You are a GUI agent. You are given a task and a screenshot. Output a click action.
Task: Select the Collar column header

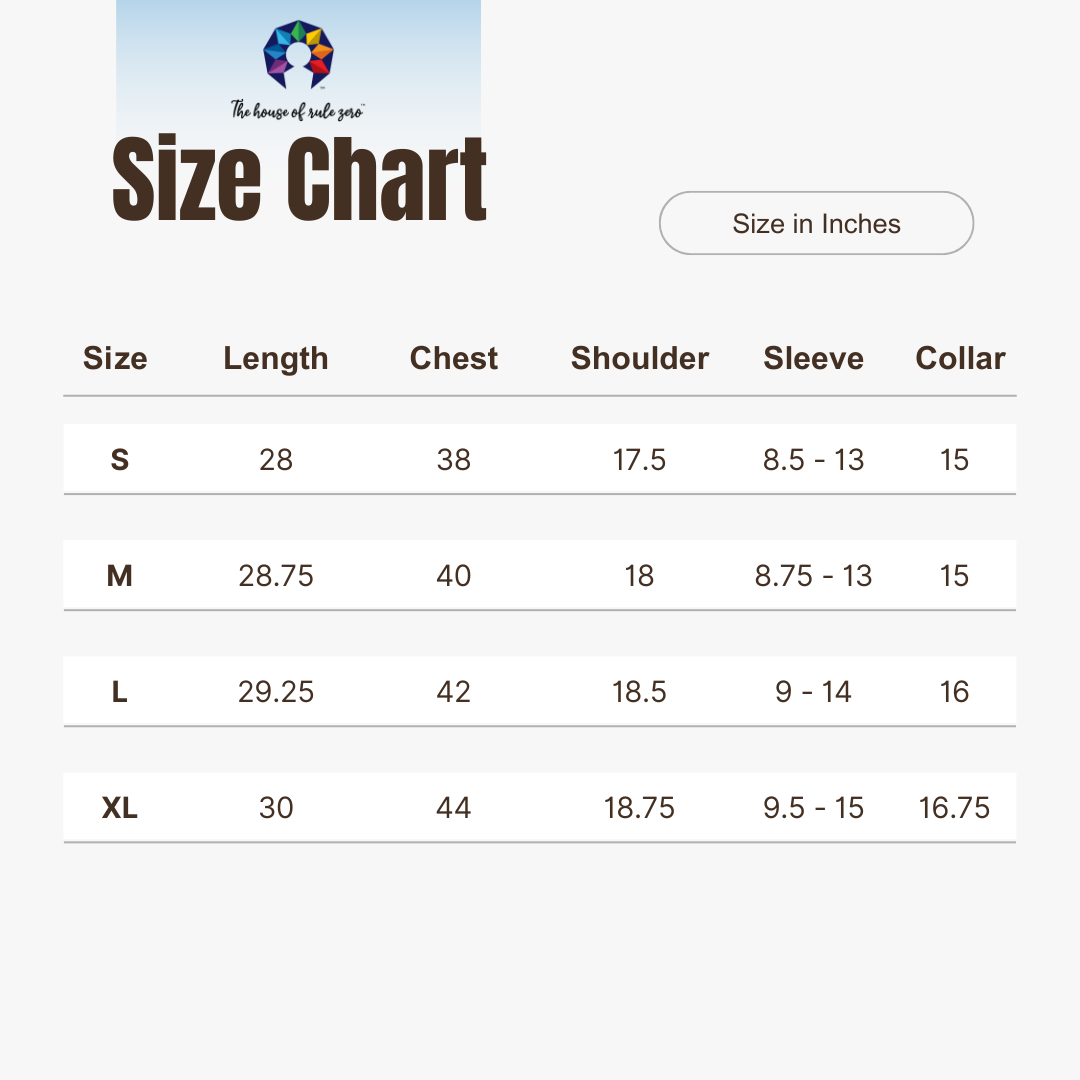960,358
